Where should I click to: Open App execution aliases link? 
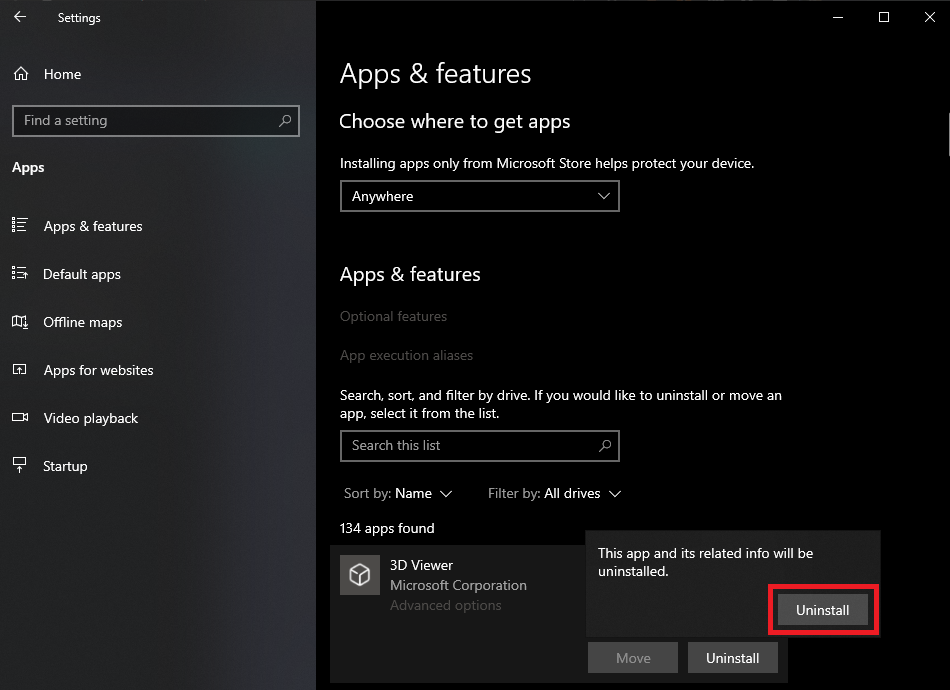(x=406, y=356)
